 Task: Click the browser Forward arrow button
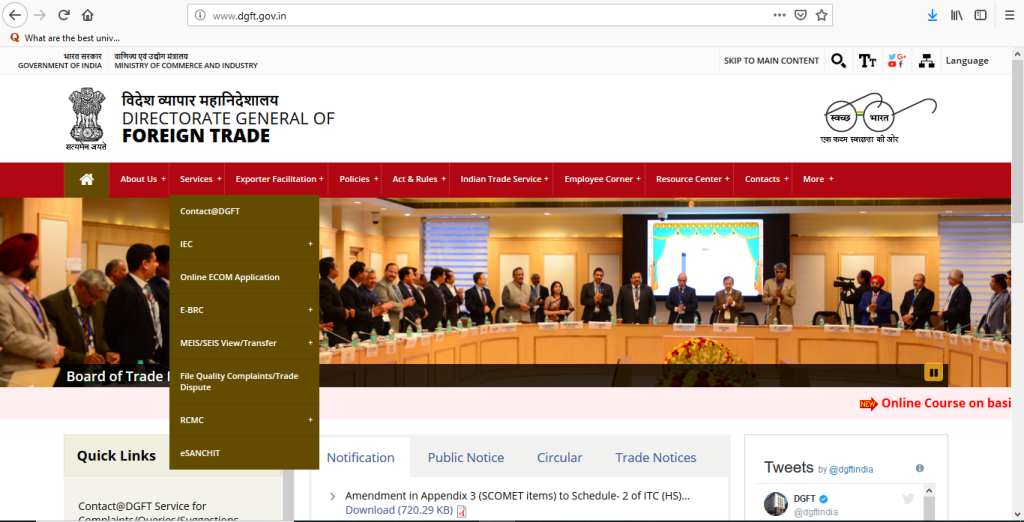pos(40,15)
